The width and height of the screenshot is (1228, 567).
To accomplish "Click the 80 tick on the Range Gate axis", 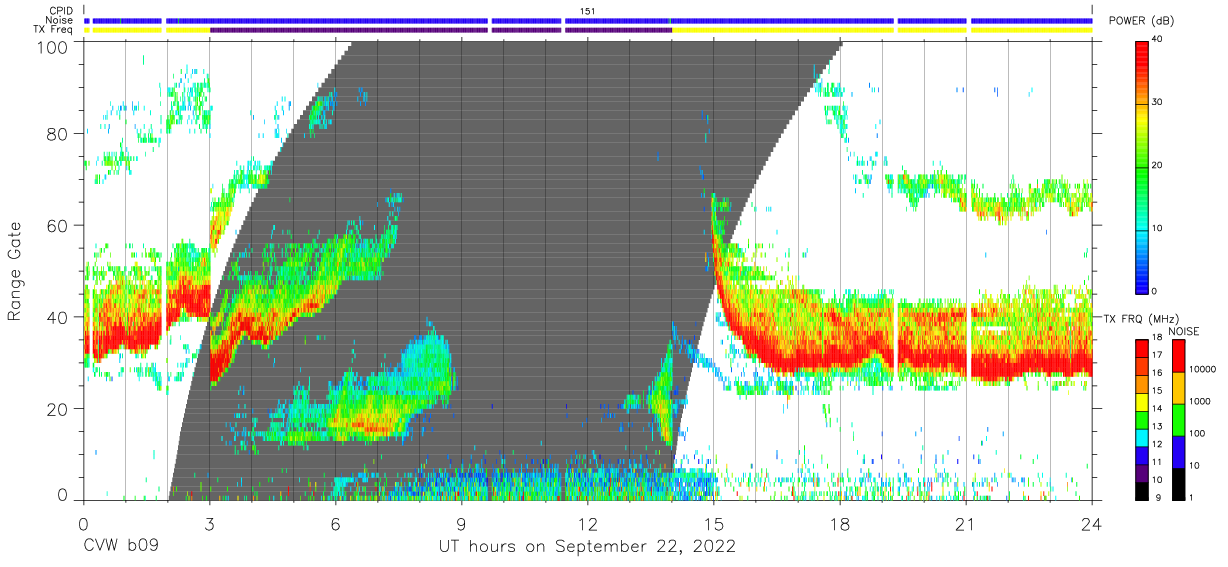I will tap(59, 133).
